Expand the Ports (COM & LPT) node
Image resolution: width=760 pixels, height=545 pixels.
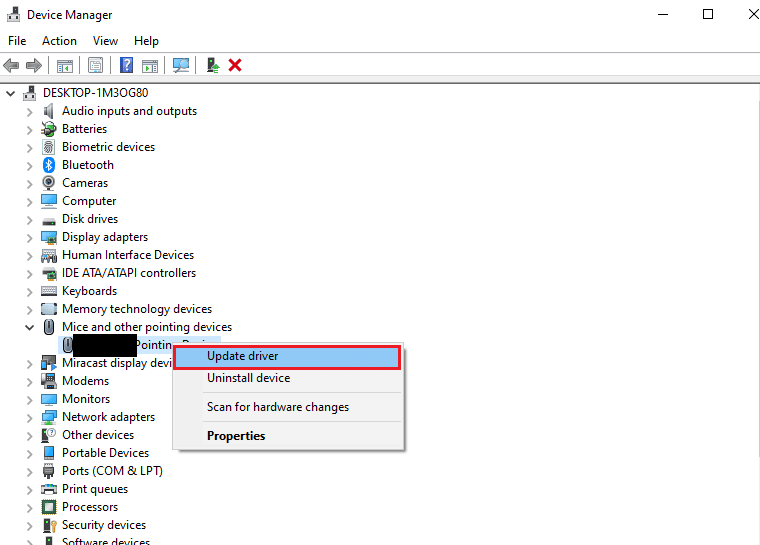(x=29, y=472)
